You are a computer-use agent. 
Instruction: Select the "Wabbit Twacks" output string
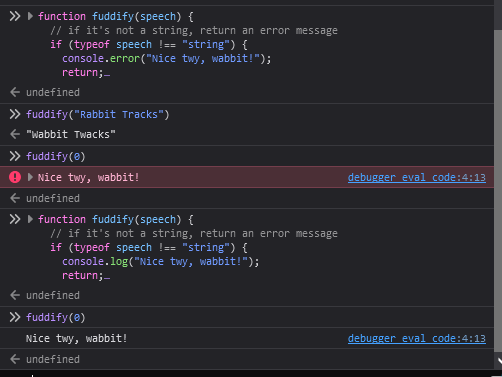click(x=71, y=134)
